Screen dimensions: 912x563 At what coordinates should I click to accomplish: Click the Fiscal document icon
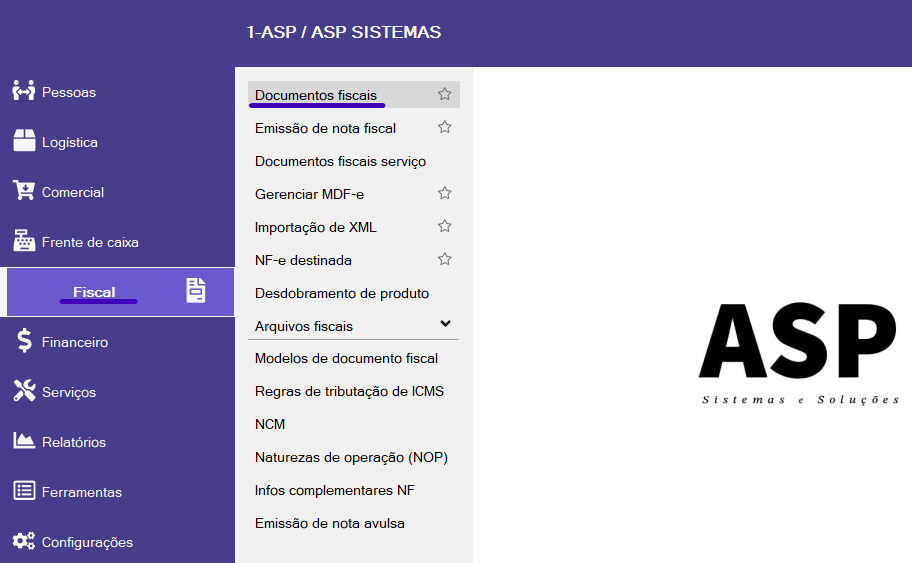tap(196, 291)
